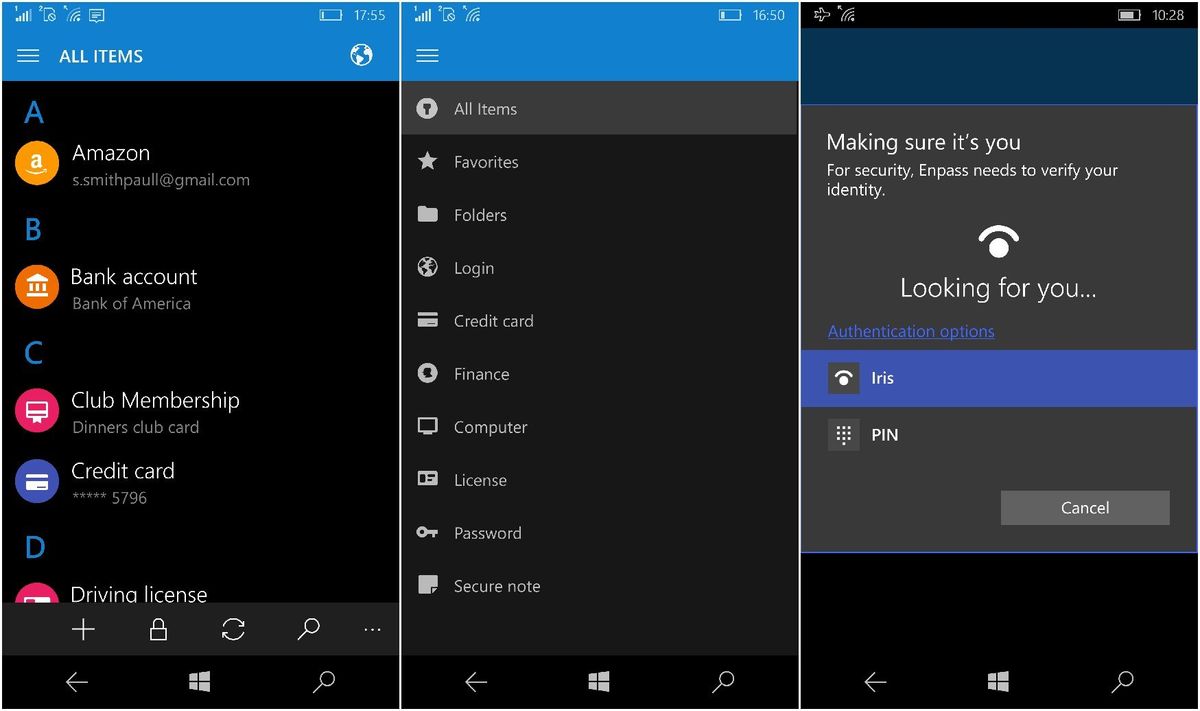Open the sync icon in bottom toolbar

click(233, 630)
